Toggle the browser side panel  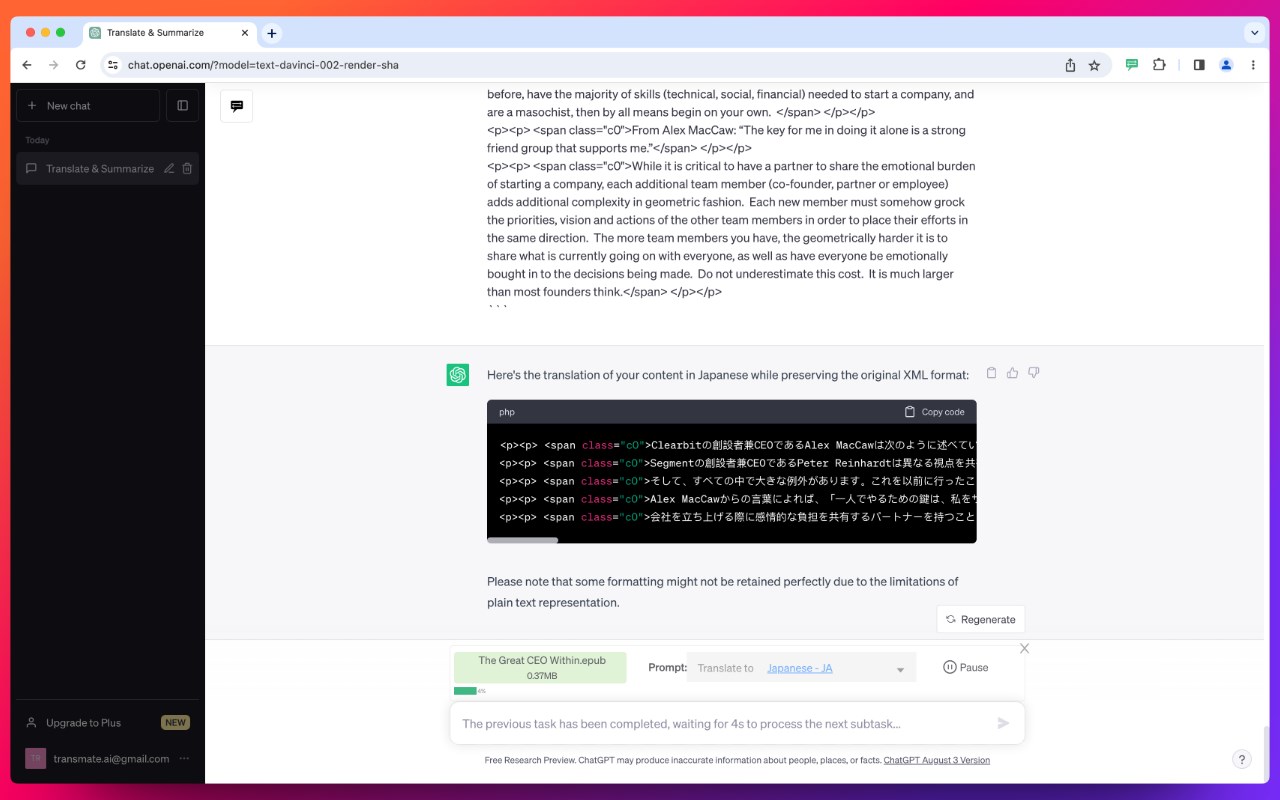click(x=1199, y=65)
